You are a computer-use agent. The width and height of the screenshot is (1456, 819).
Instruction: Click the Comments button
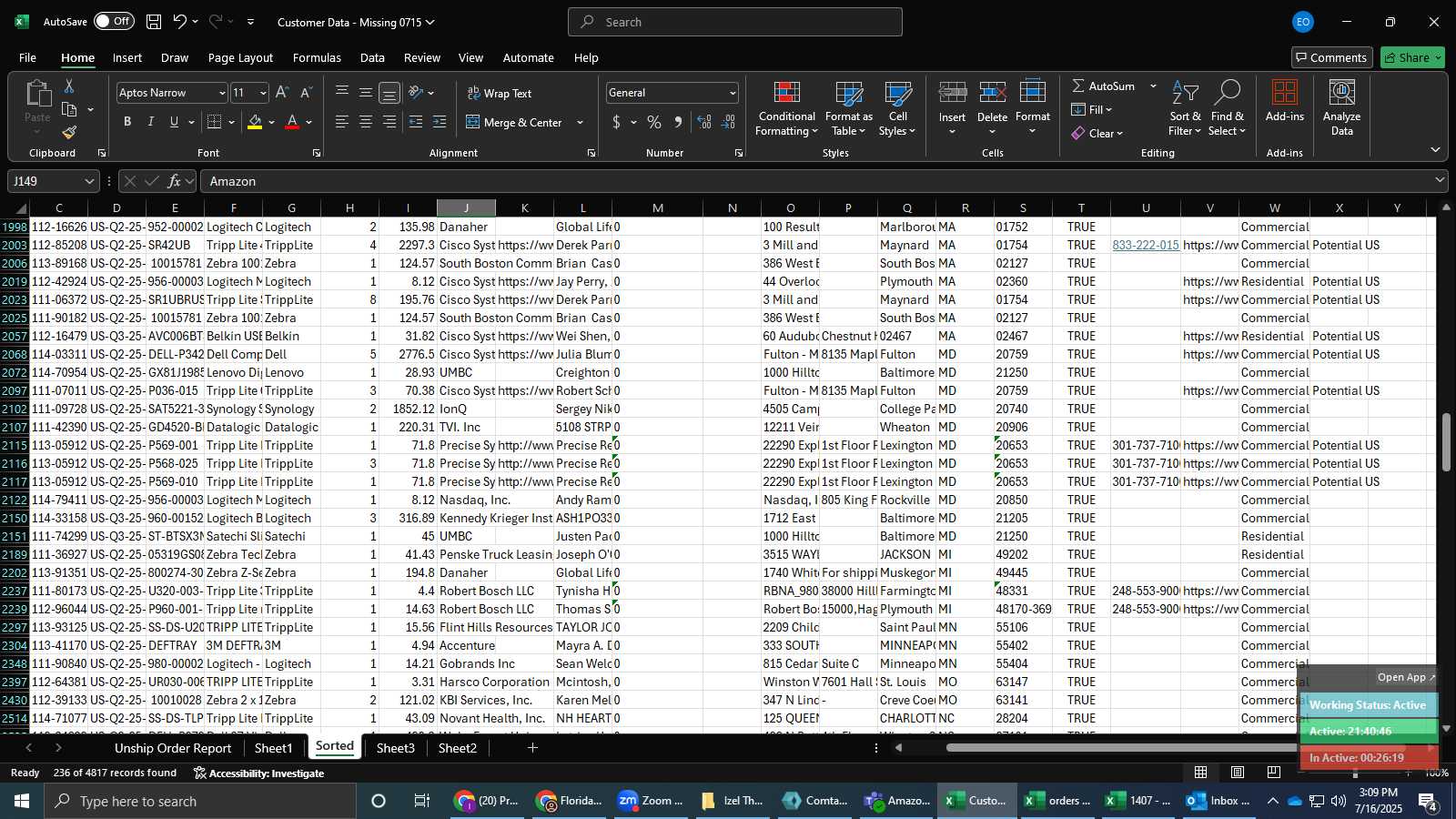point(1331,57)
